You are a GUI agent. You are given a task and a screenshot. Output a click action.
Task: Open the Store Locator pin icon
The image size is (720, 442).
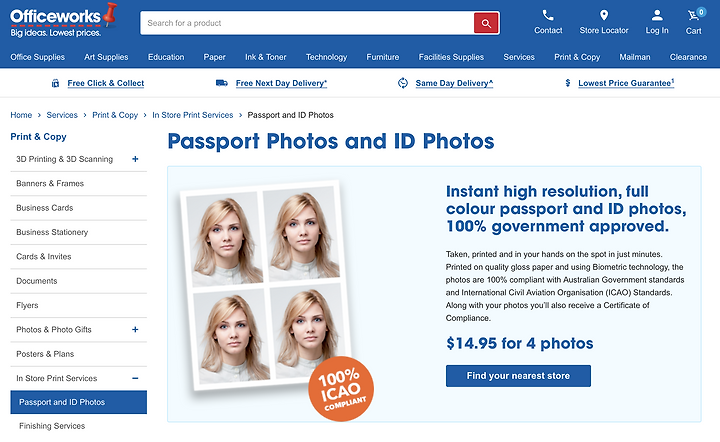pyautogui.click(x=604, y=16)
